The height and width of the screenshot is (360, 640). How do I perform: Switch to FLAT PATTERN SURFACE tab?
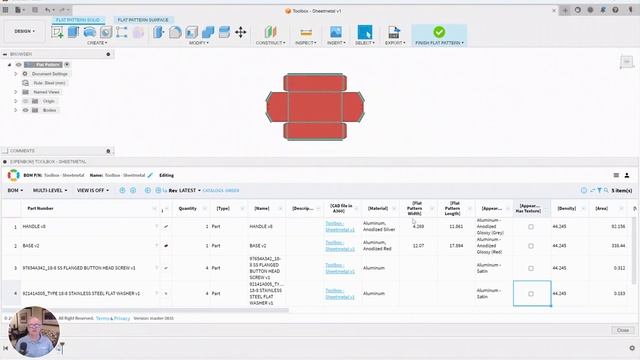(143, 20)
